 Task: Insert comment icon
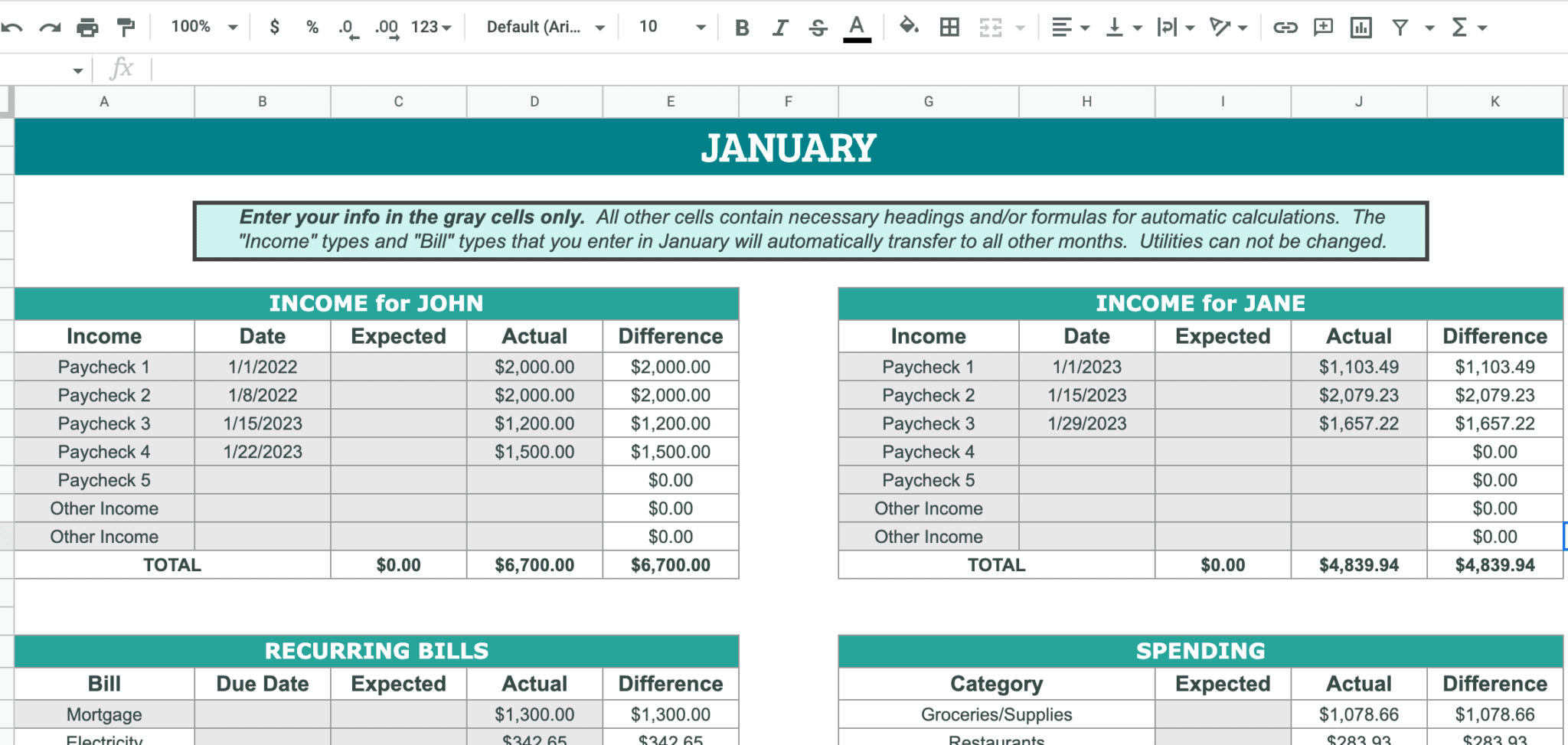(x=1323, y=28)
